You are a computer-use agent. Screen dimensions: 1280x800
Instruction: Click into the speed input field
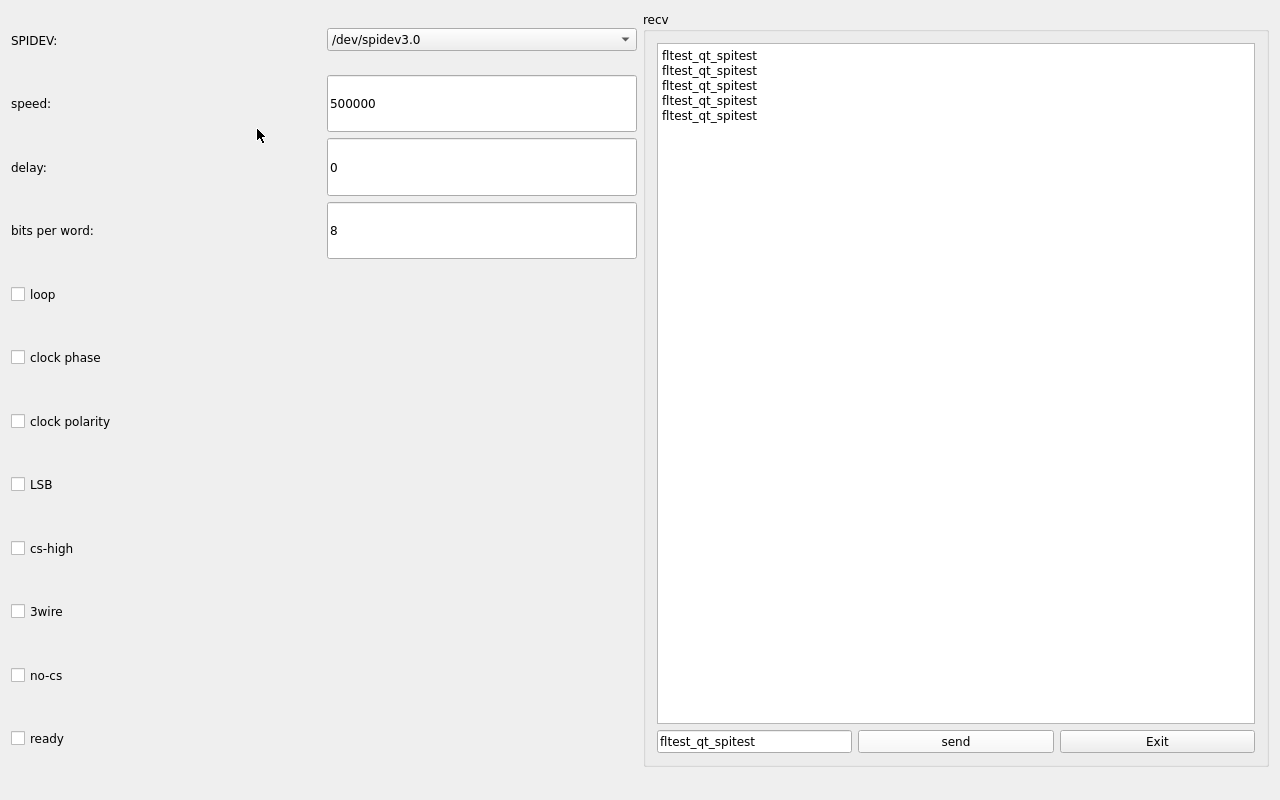point(481,104)
